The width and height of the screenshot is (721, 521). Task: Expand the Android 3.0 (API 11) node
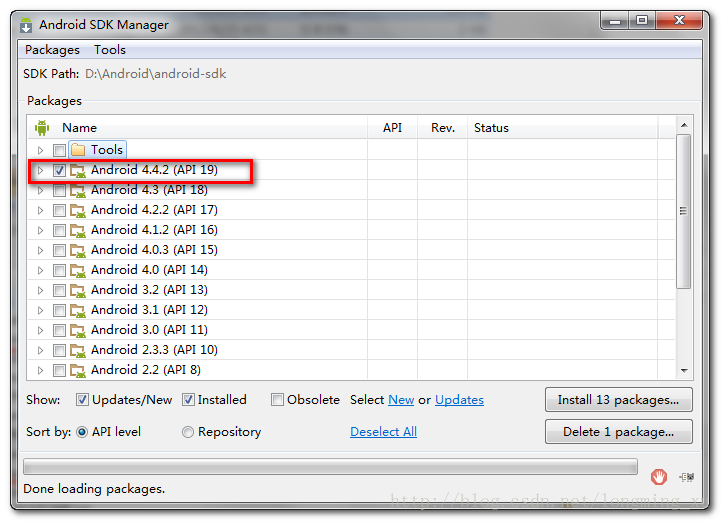point(40,331)
